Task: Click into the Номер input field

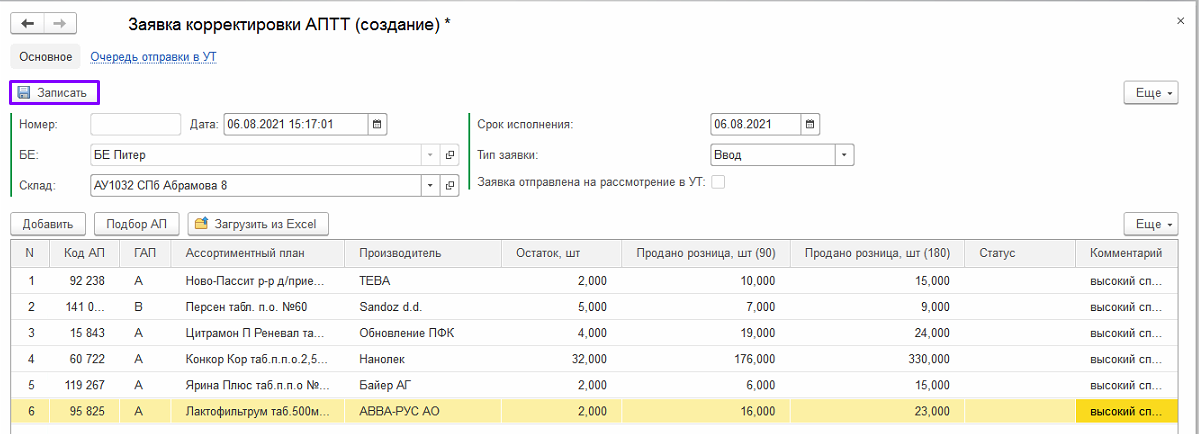Action: point(135,125)
